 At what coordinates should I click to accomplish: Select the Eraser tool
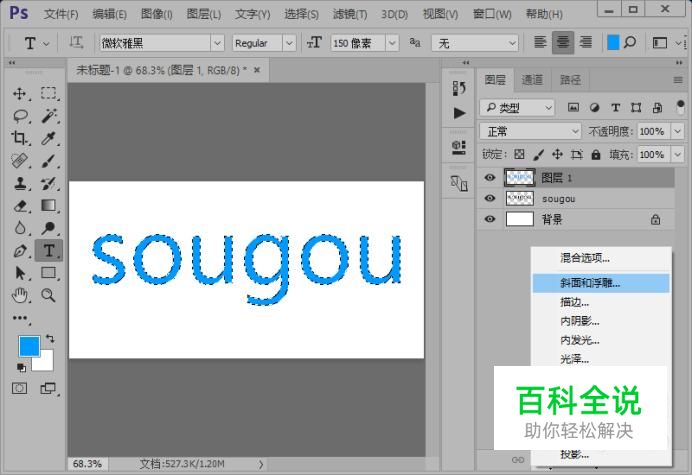coord(19,206)
